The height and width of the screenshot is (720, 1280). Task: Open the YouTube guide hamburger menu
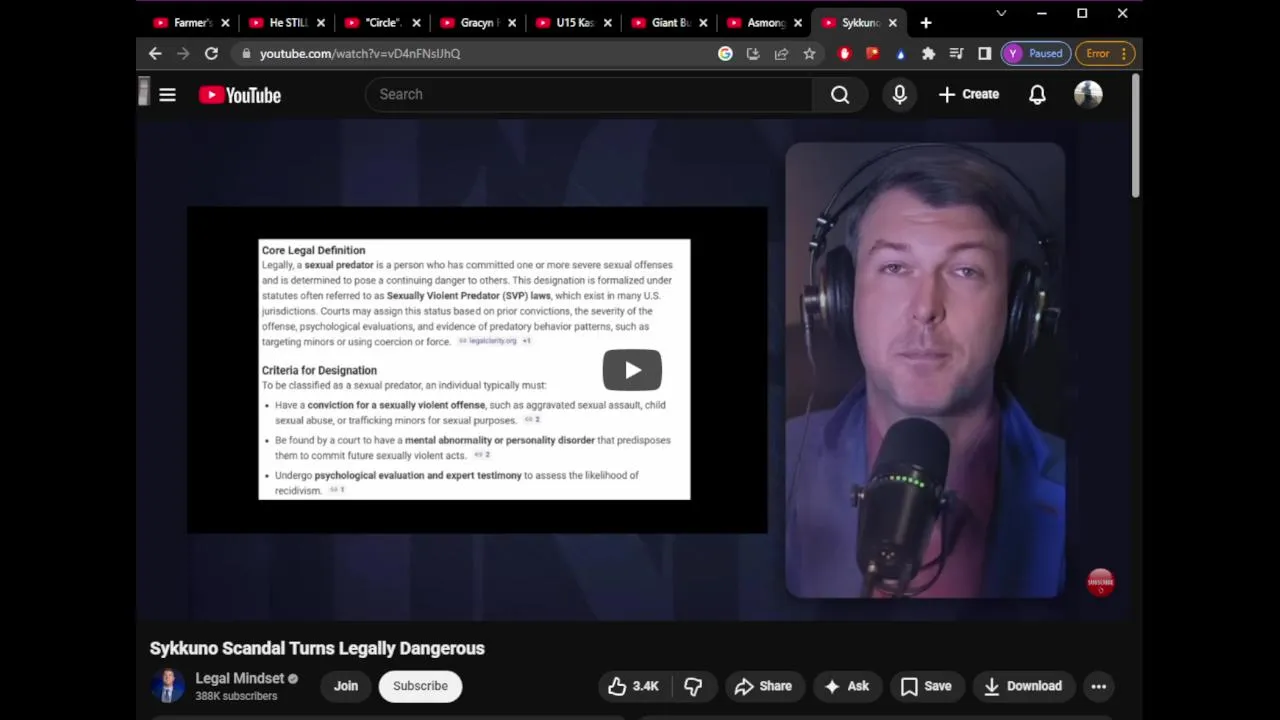click(167, 95)
